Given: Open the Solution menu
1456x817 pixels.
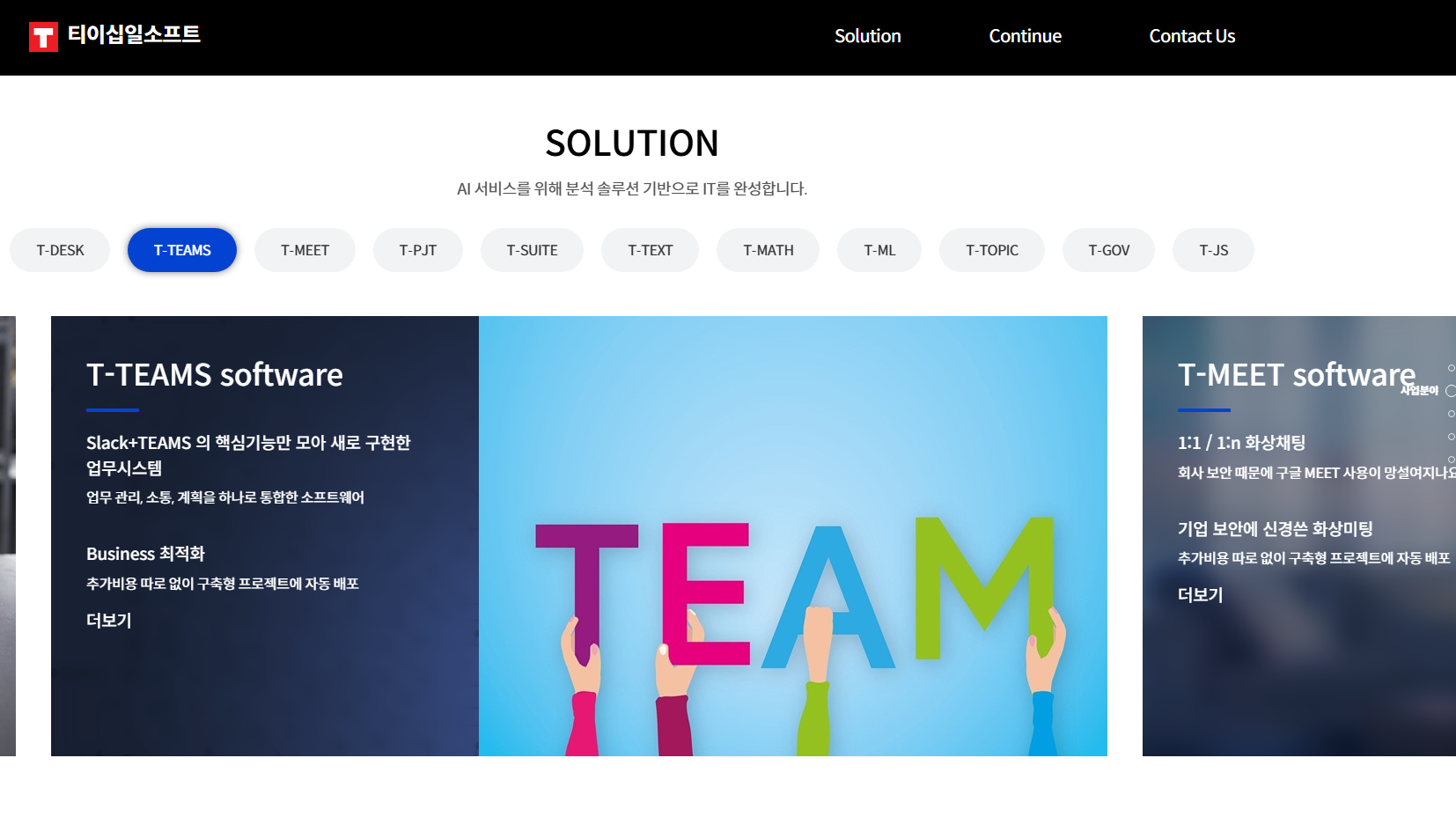Looking at the screenshot, I should [x=867, y=36].
